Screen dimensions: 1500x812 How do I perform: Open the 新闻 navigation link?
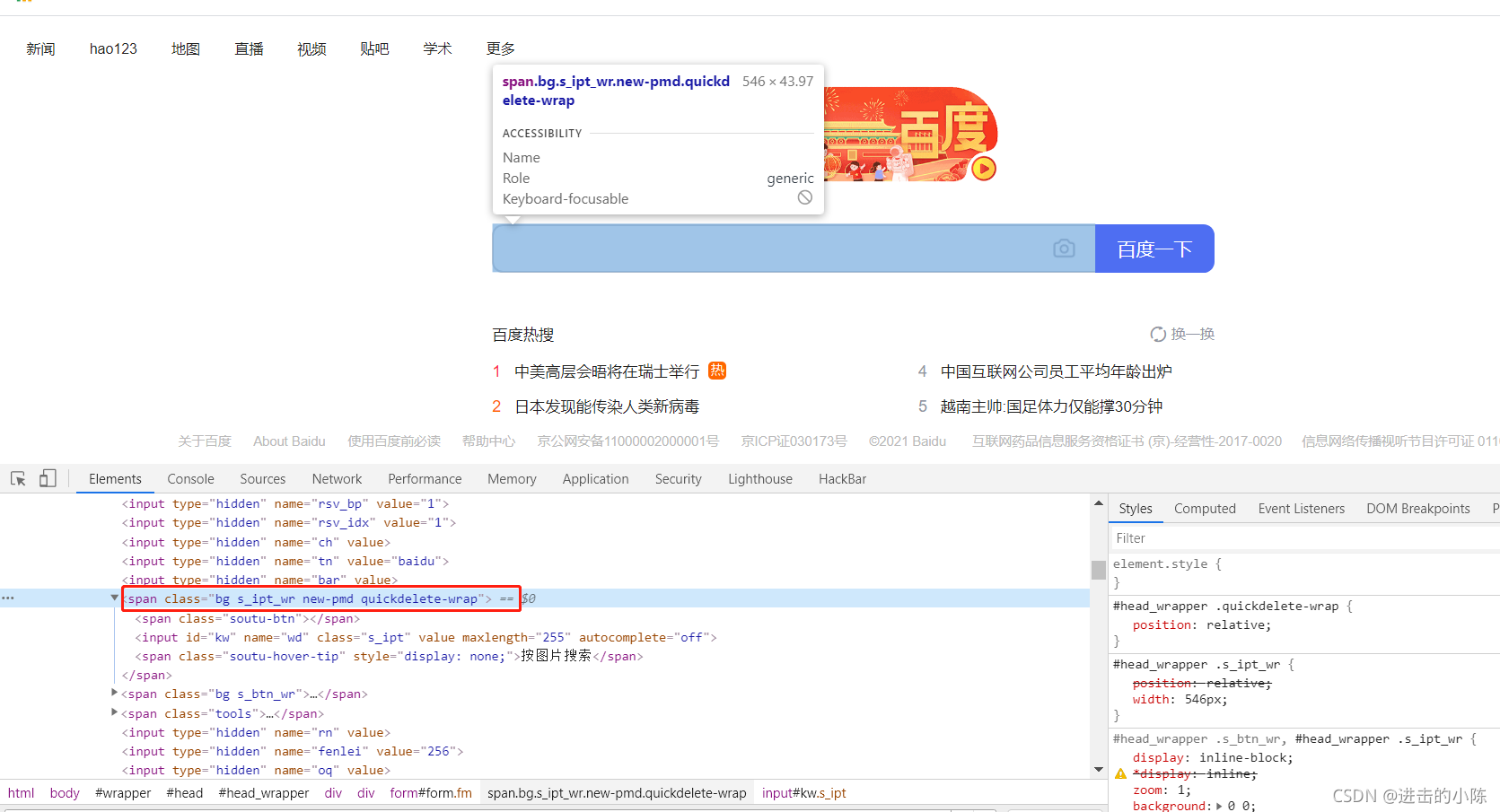tap(40, 48)
